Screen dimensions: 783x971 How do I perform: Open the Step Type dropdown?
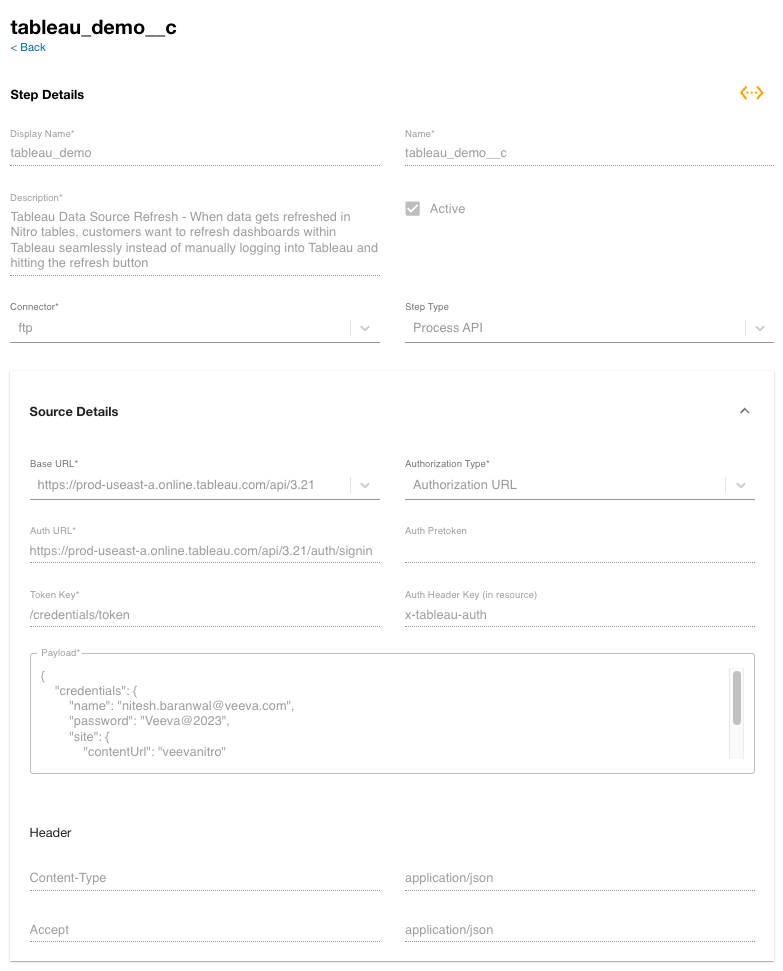[760, 328]
